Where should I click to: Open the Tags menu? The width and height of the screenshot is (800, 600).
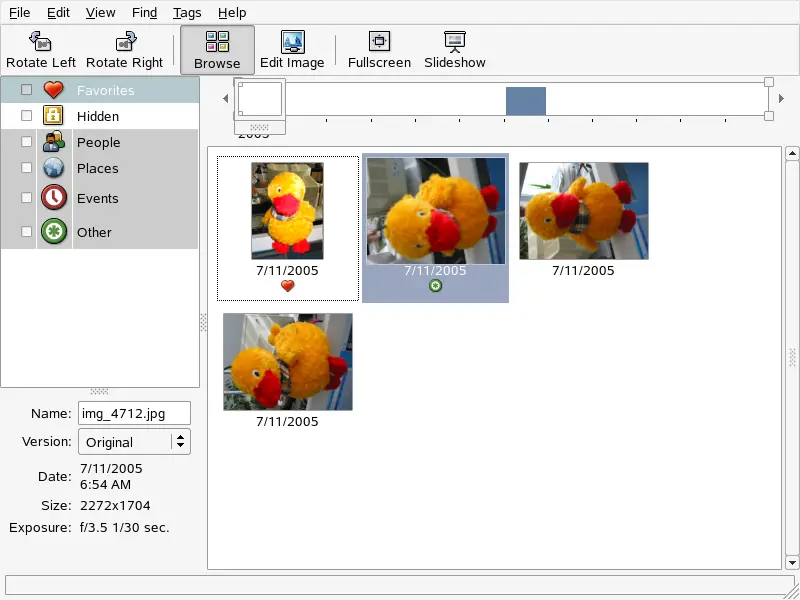(x=186, y=13)
